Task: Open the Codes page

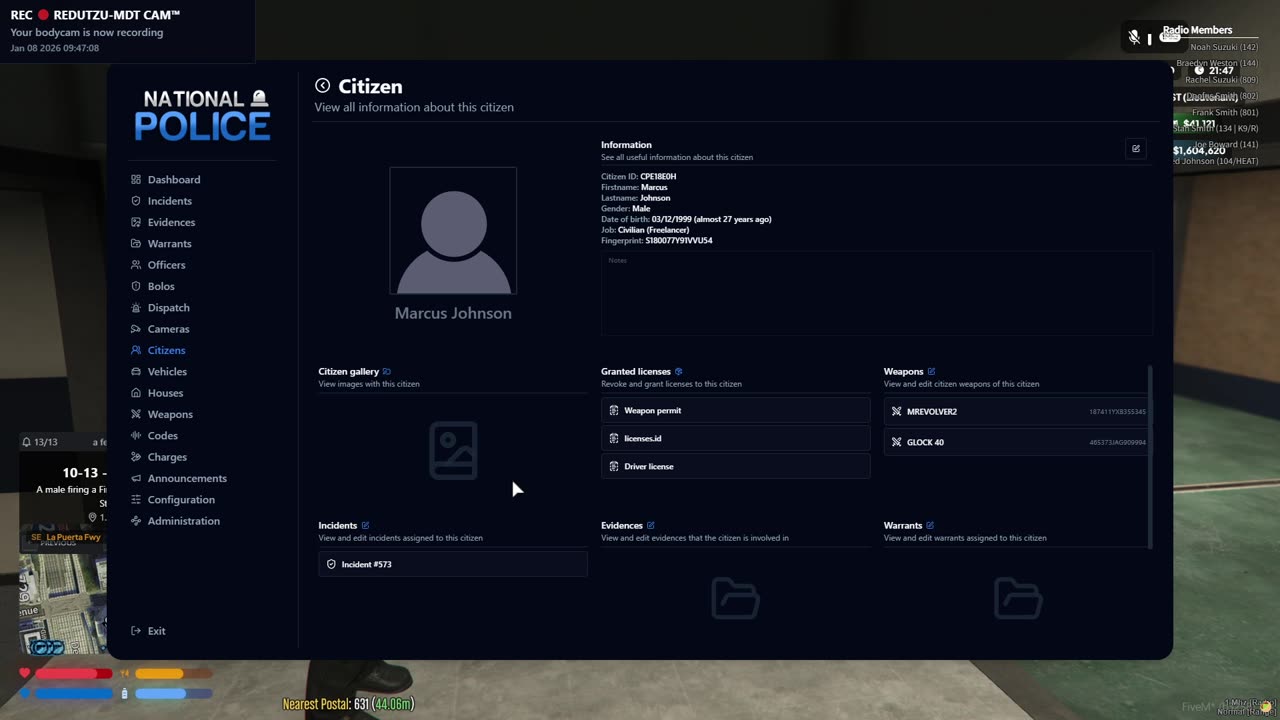Action: [x=162, y=436]
